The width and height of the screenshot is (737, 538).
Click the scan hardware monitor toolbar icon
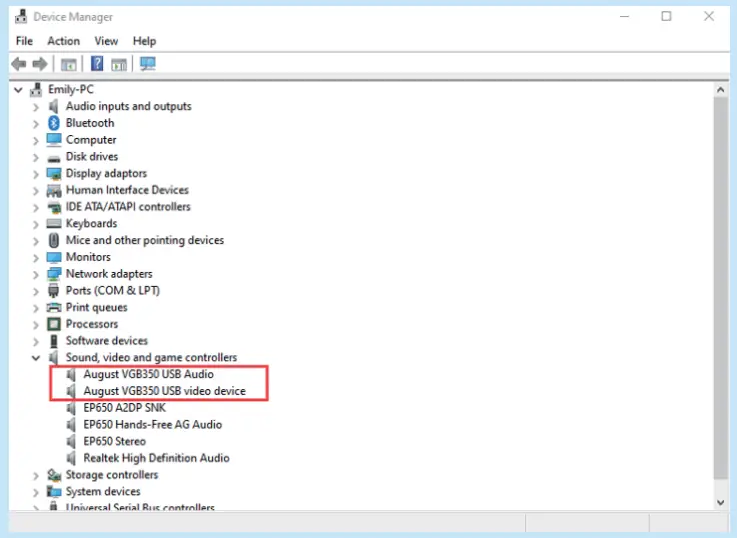pos(148,63)
